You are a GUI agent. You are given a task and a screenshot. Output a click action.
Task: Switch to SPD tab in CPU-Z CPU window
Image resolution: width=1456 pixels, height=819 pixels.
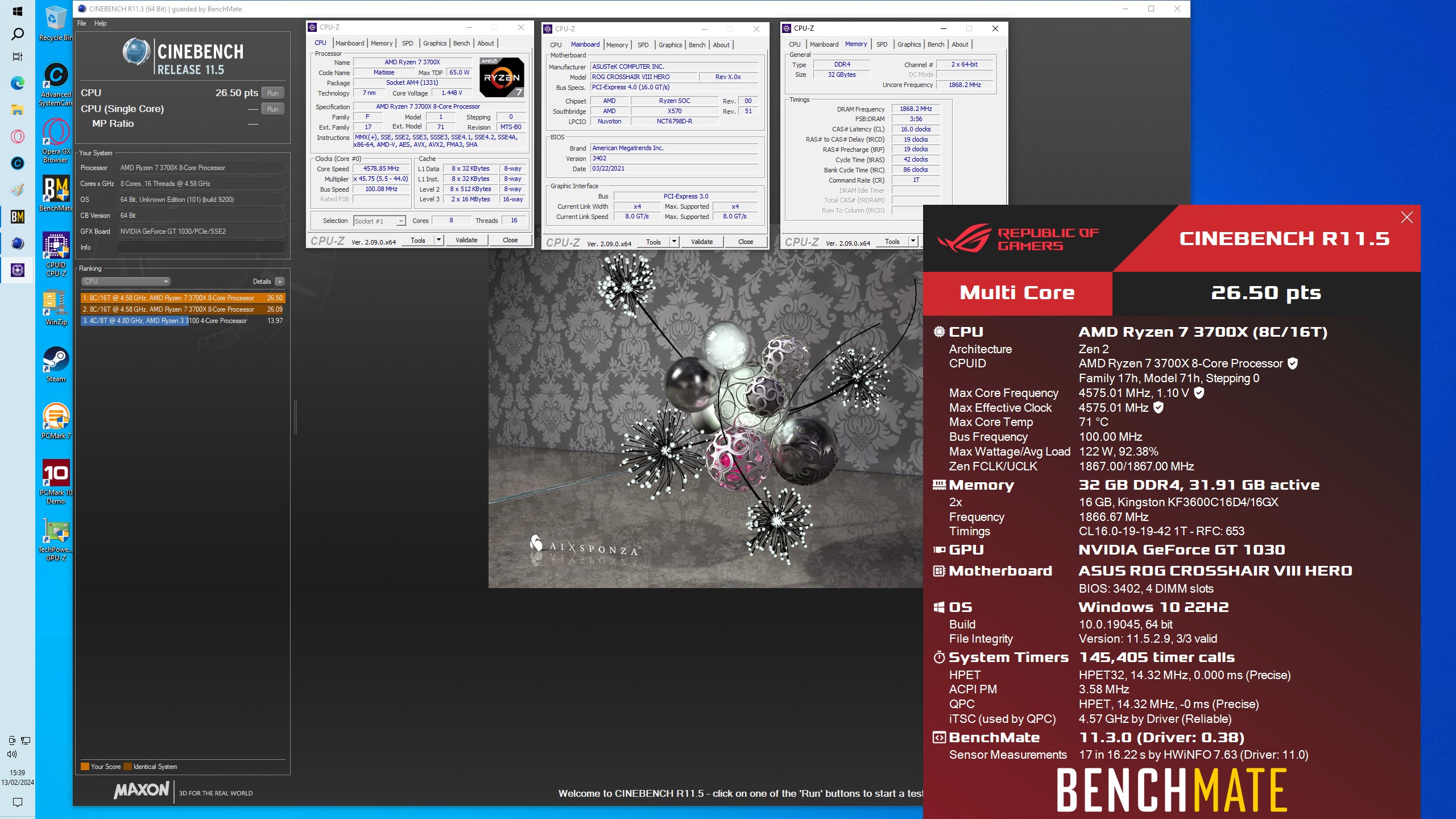[407, 43]
